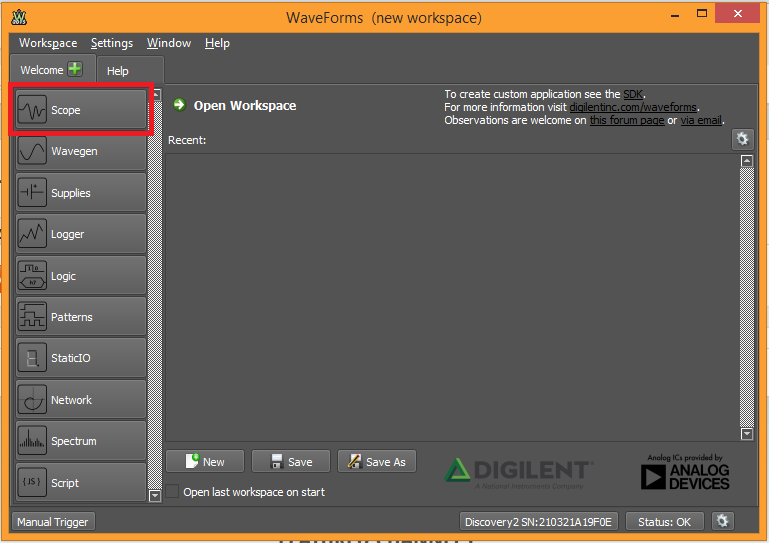
Task: Open the Settings menu
Action: tap(112, 43)
